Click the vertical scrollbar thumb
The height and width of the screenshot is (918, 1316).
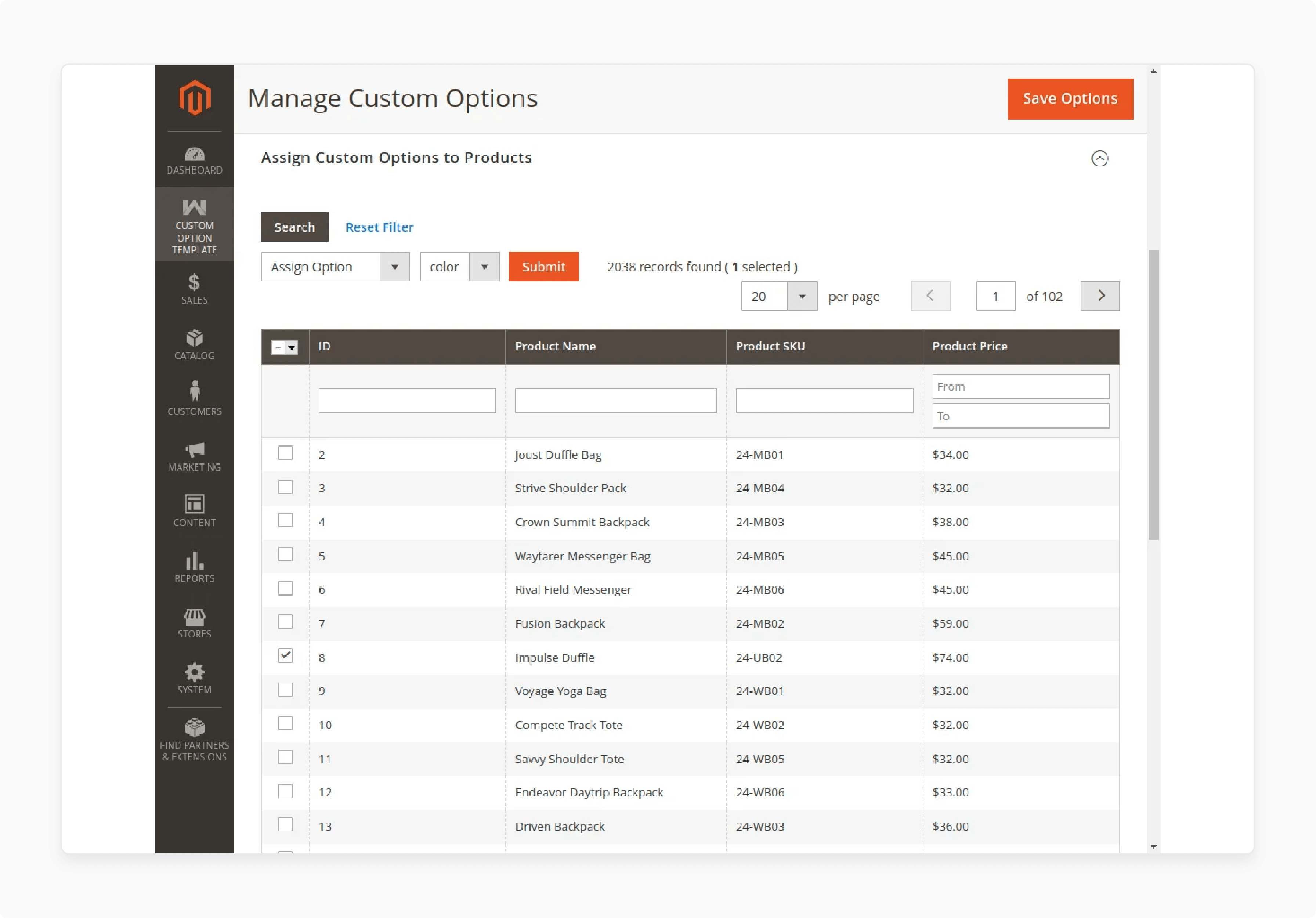point(1153,394)
